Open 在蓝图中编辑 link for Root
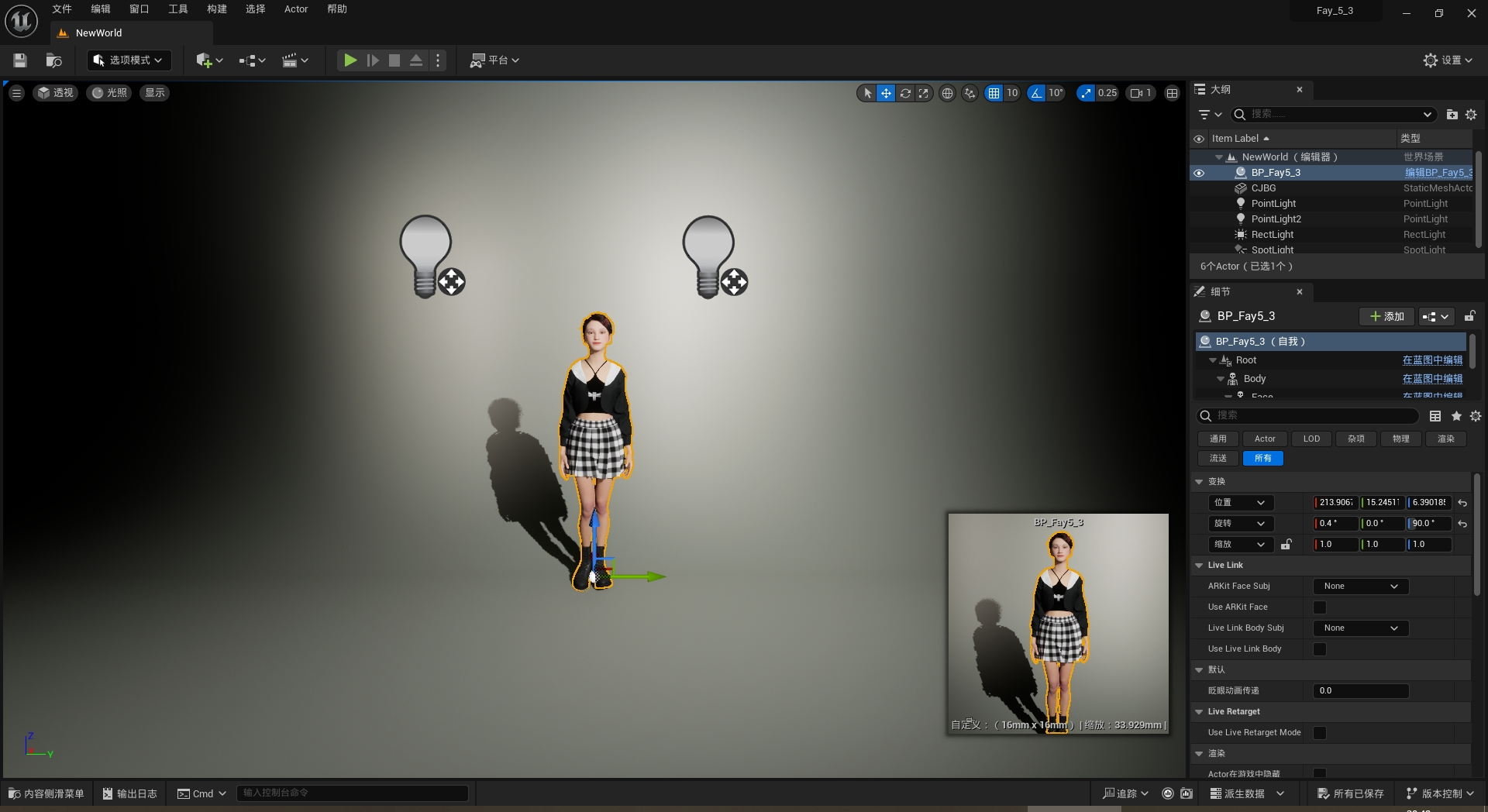This screenshot has height=812, width=1488. [1432, 360]
